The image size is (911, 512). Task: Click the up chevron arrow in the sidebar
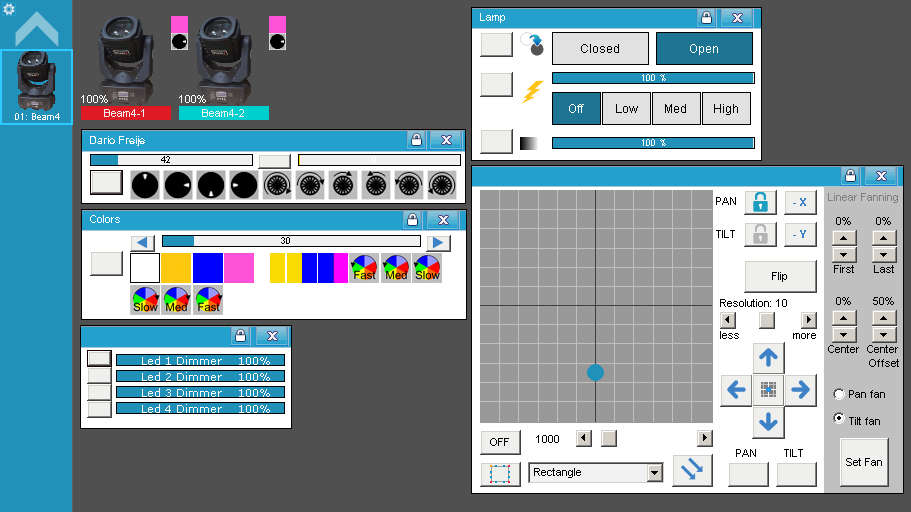coord(37,29)
